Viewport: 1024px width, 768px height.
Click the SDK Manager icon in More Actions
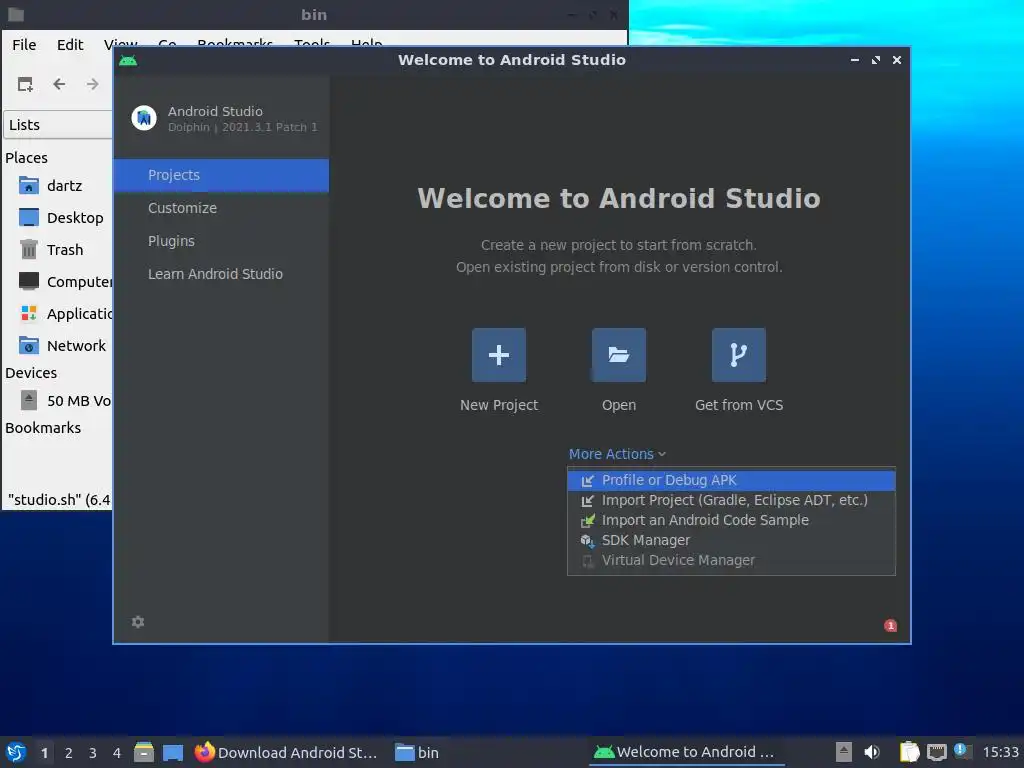(x=588, y=541)
